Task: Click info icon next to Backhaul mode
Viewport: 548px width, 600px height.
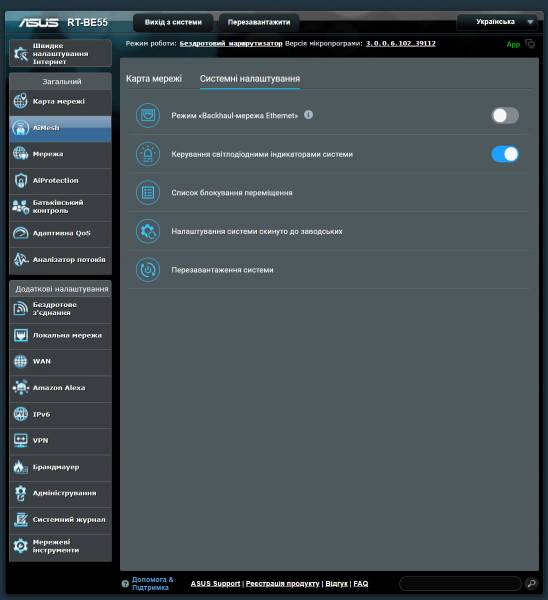Action: click(x=308, y=115)
